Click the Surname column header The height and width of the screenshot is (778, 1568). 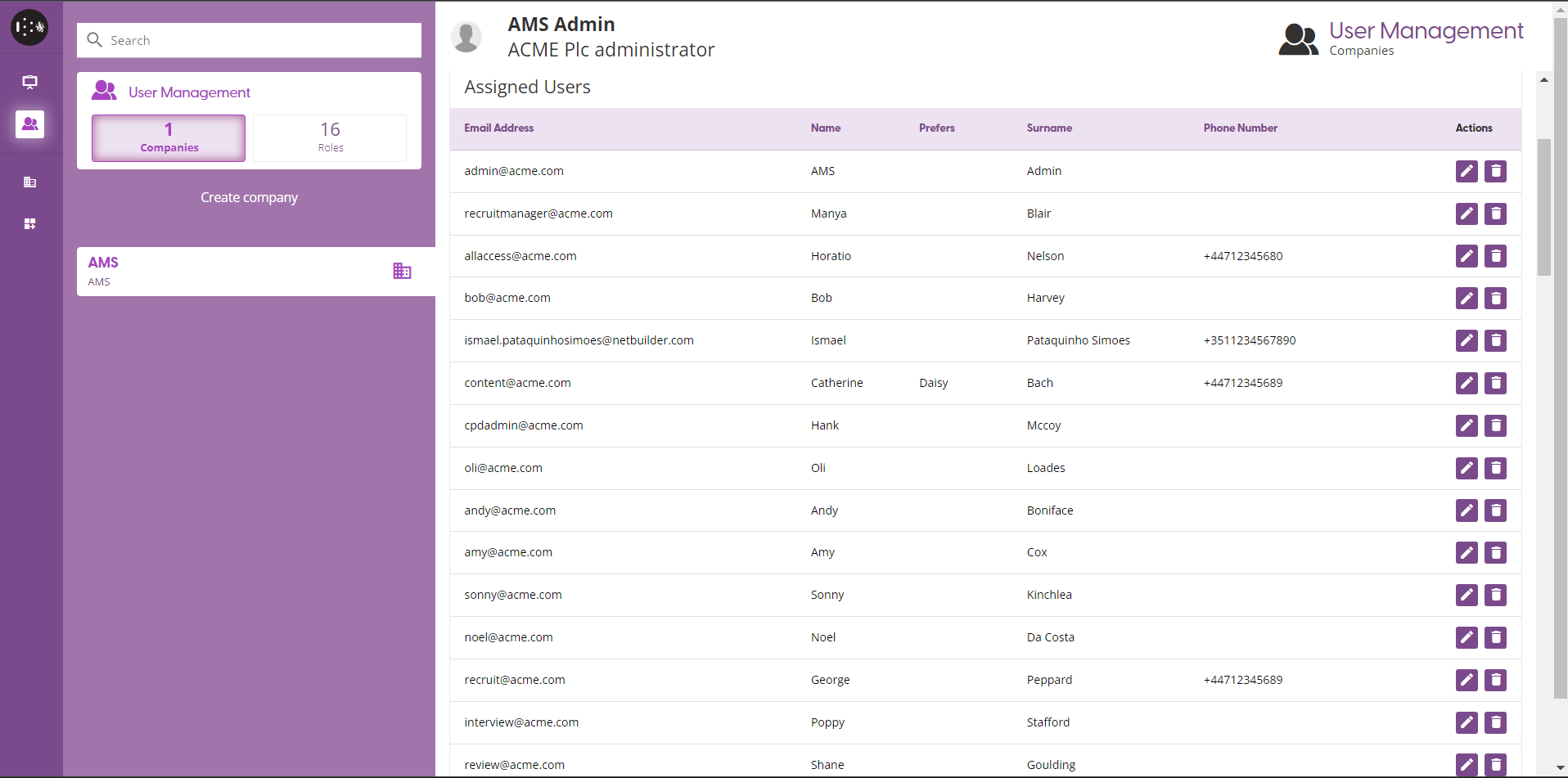(x=1048, y=128)
